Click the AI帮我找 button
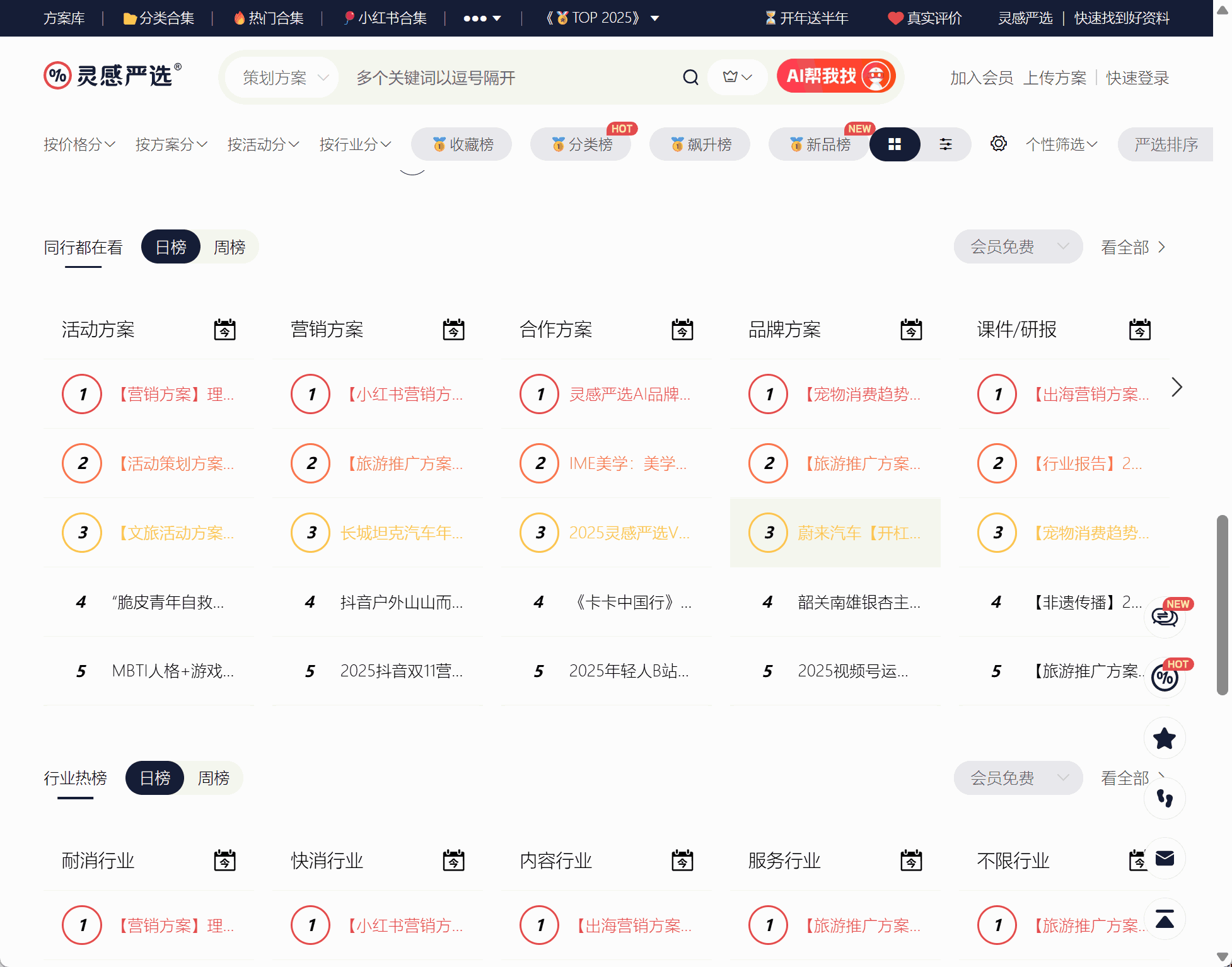 pyautogui.click(x=836, y=76)
